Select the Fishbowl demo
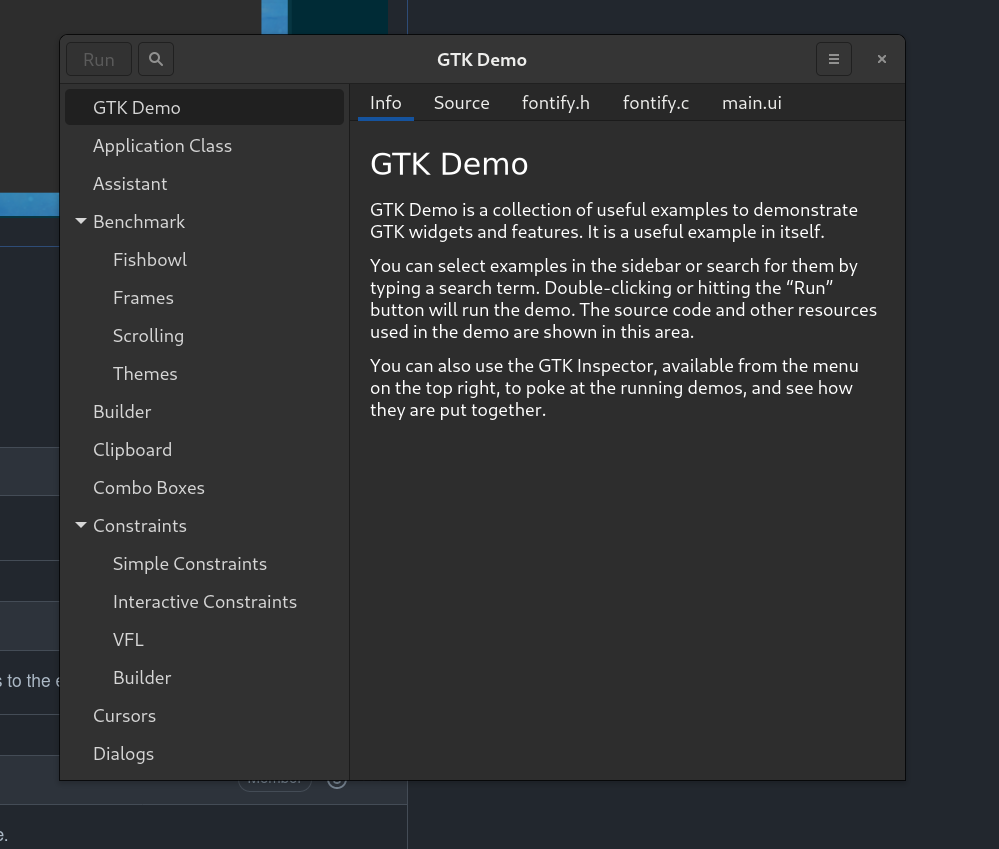 pos(150,259)
